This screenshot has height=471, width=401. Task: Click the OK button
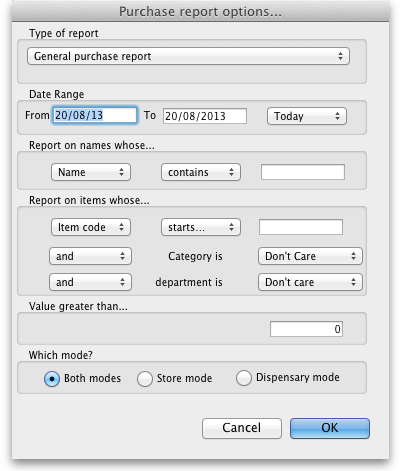pos(330,428)
